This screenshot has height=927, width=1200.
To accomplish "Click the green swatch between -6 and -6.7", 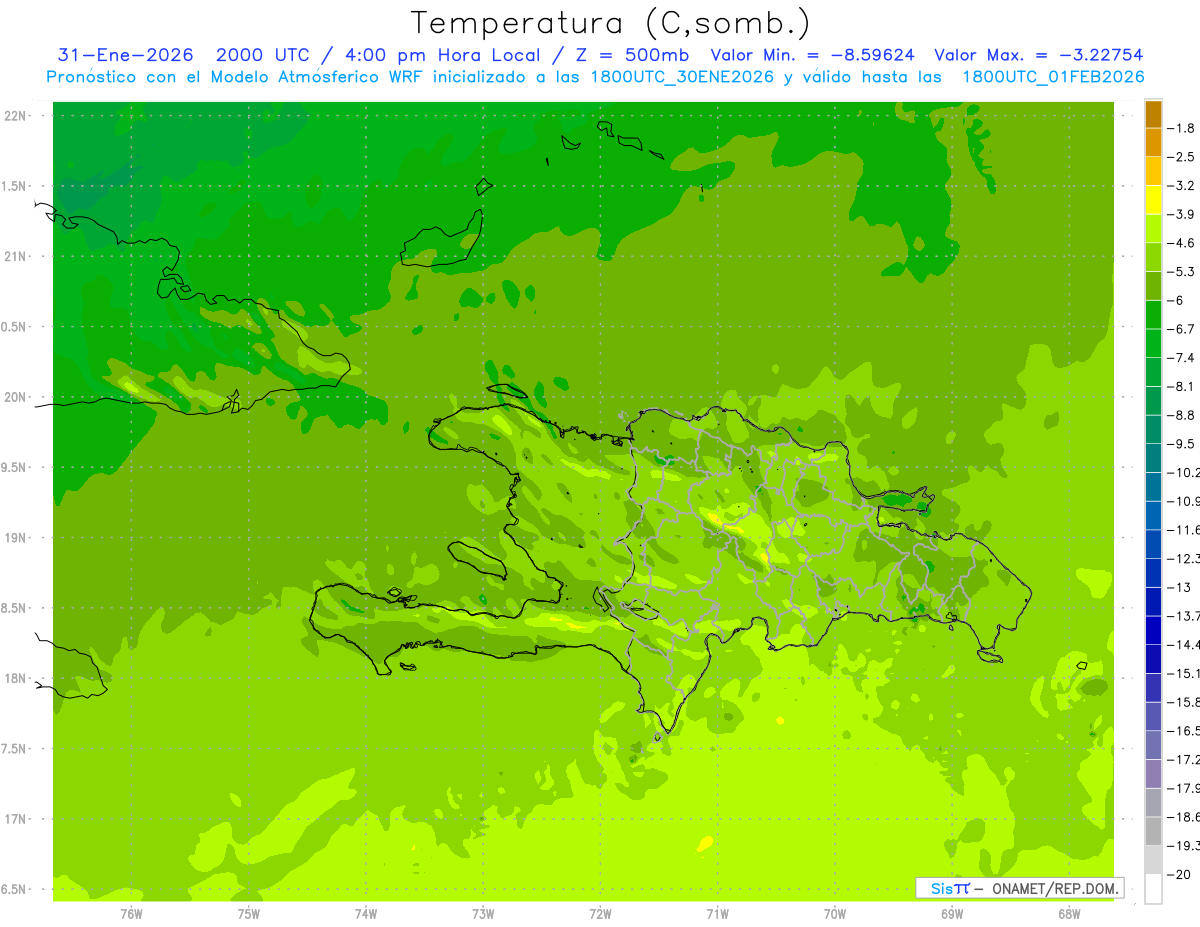I will pyautogui.click(x=1153, y=315).
